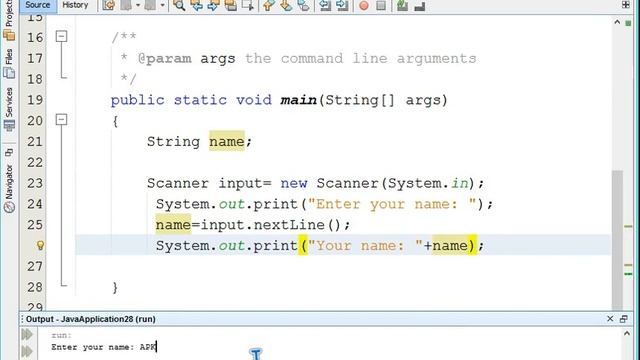Click the error stripe mark beside line 25
640x360 pixels.
pyautogui.click(x=628, y=226)
